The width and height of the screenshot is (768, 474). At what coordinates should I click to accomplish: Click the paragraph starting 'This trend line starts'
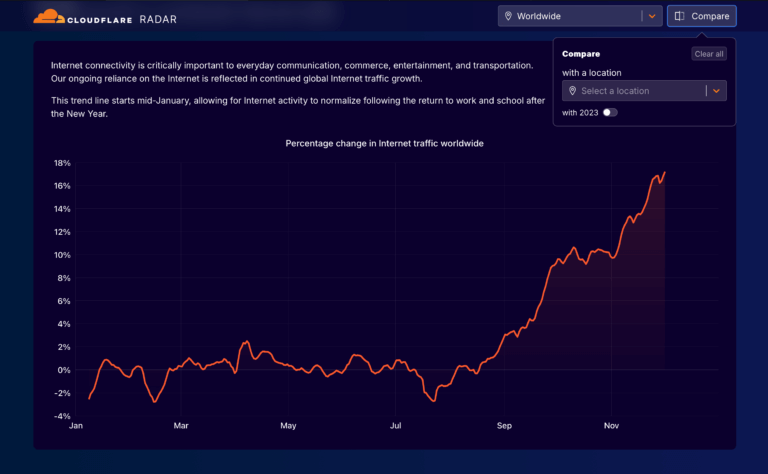click(298, 107)
